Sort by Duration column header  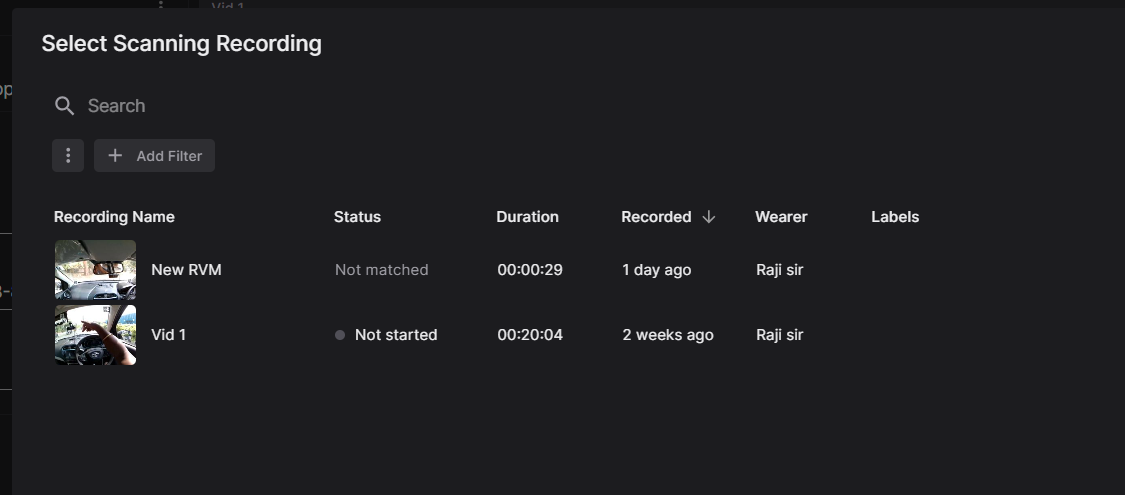click(527, 217)
